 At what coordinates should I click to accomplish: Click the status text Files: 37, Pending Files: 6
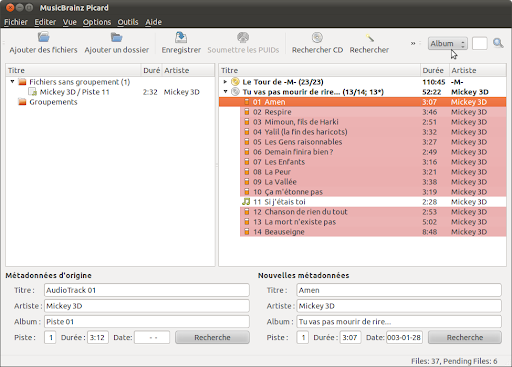[454, 361]
